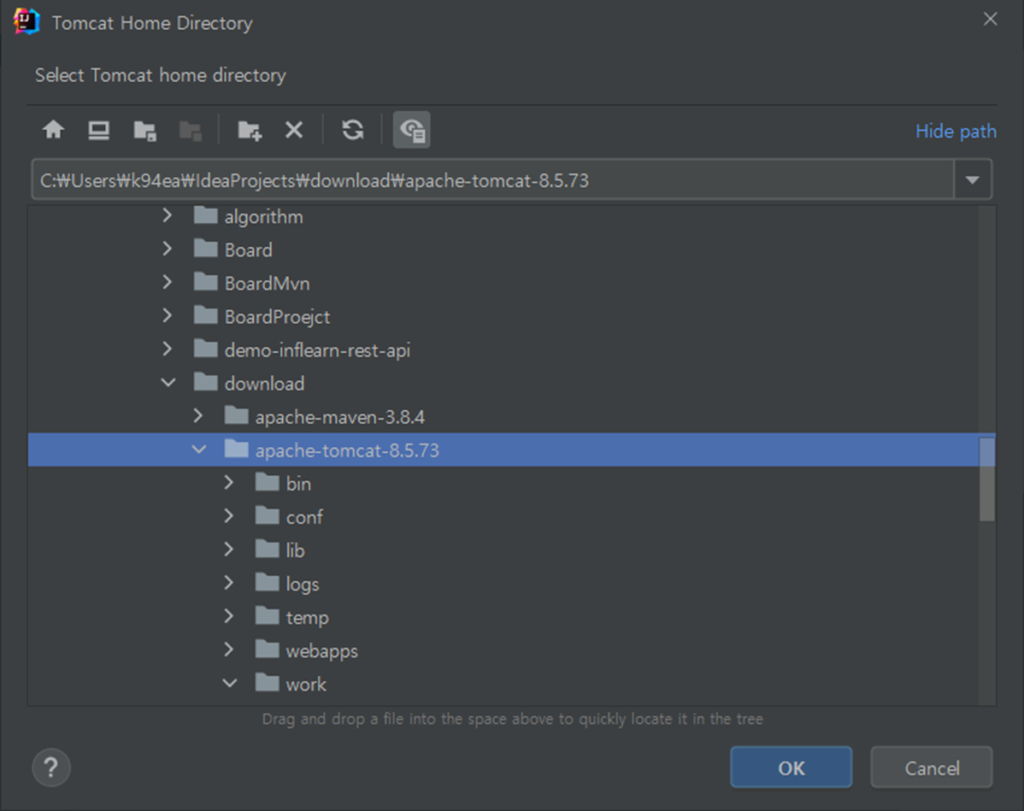The width and height of the screenshot is (1024, 811).
Task: Click the Project directory icon
Action: 144,130
